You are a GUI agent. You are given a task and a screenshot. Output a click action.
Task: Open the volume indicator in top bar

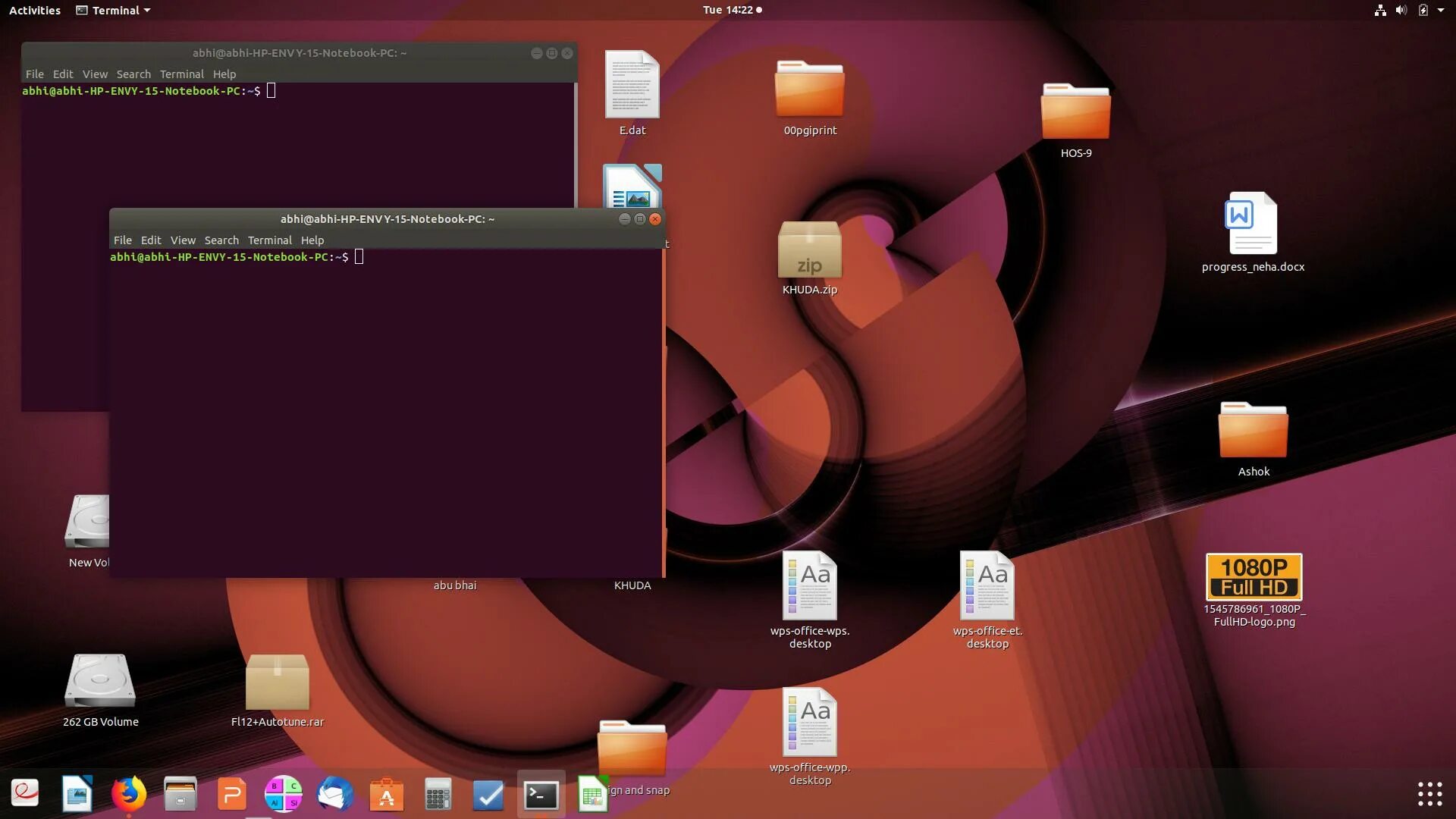coord(1401,10)
